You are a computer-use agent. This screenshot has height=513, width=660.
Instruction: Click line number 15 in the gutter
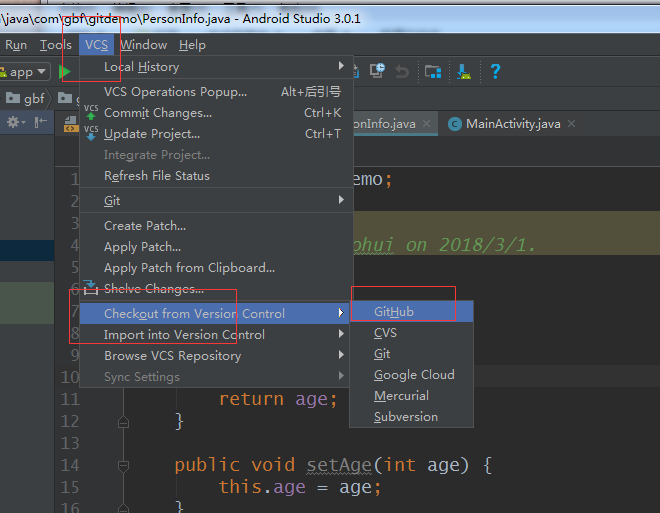70,487
